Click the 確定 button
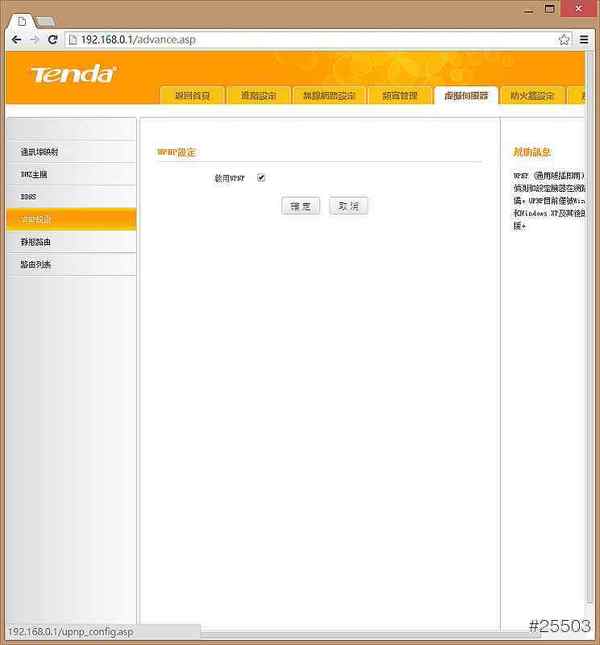This screenshot has height=645, width=600. click(301, 206)
